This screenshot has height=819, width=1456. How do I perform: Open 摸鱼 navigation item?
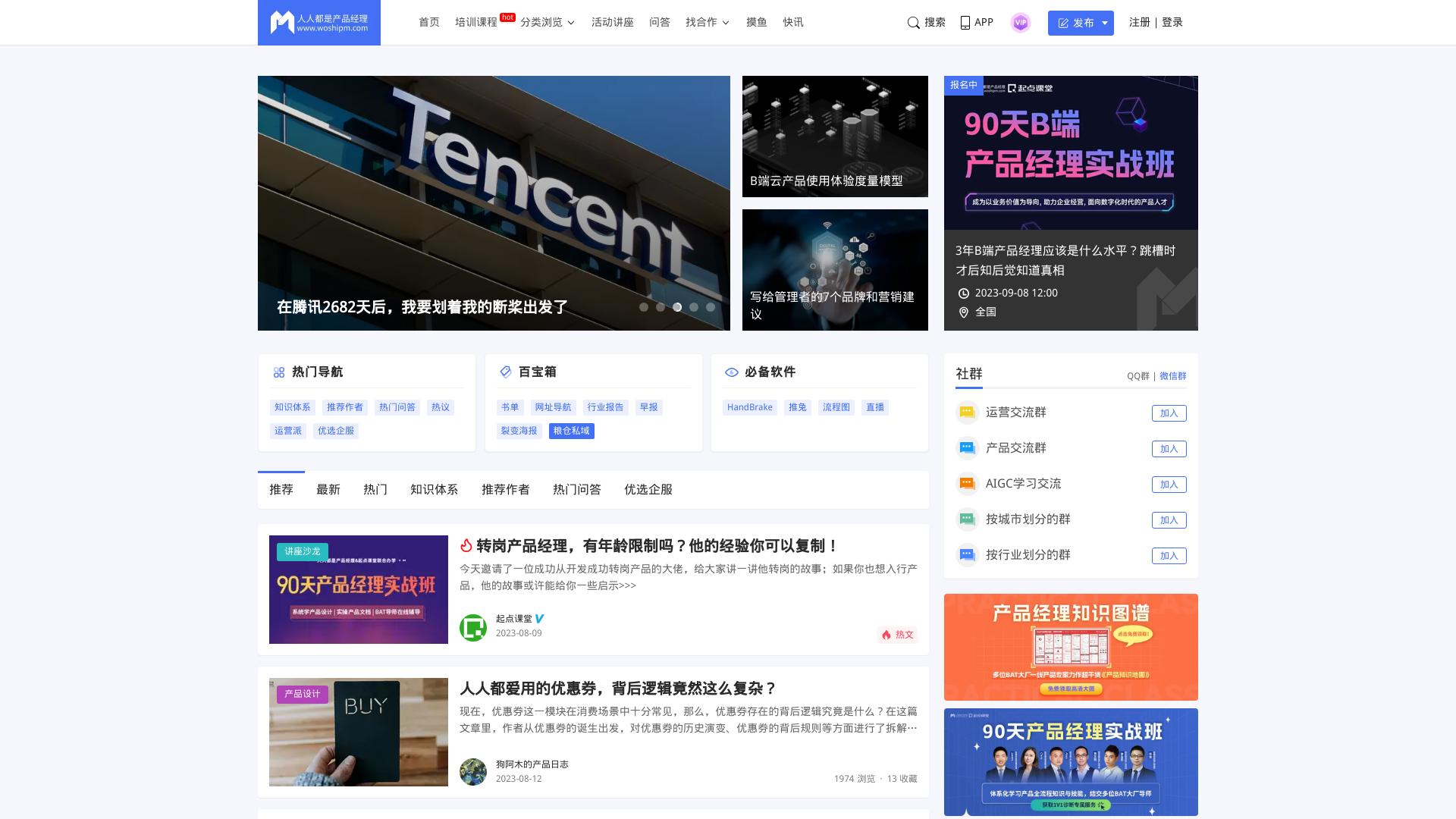tap(757, 23)
